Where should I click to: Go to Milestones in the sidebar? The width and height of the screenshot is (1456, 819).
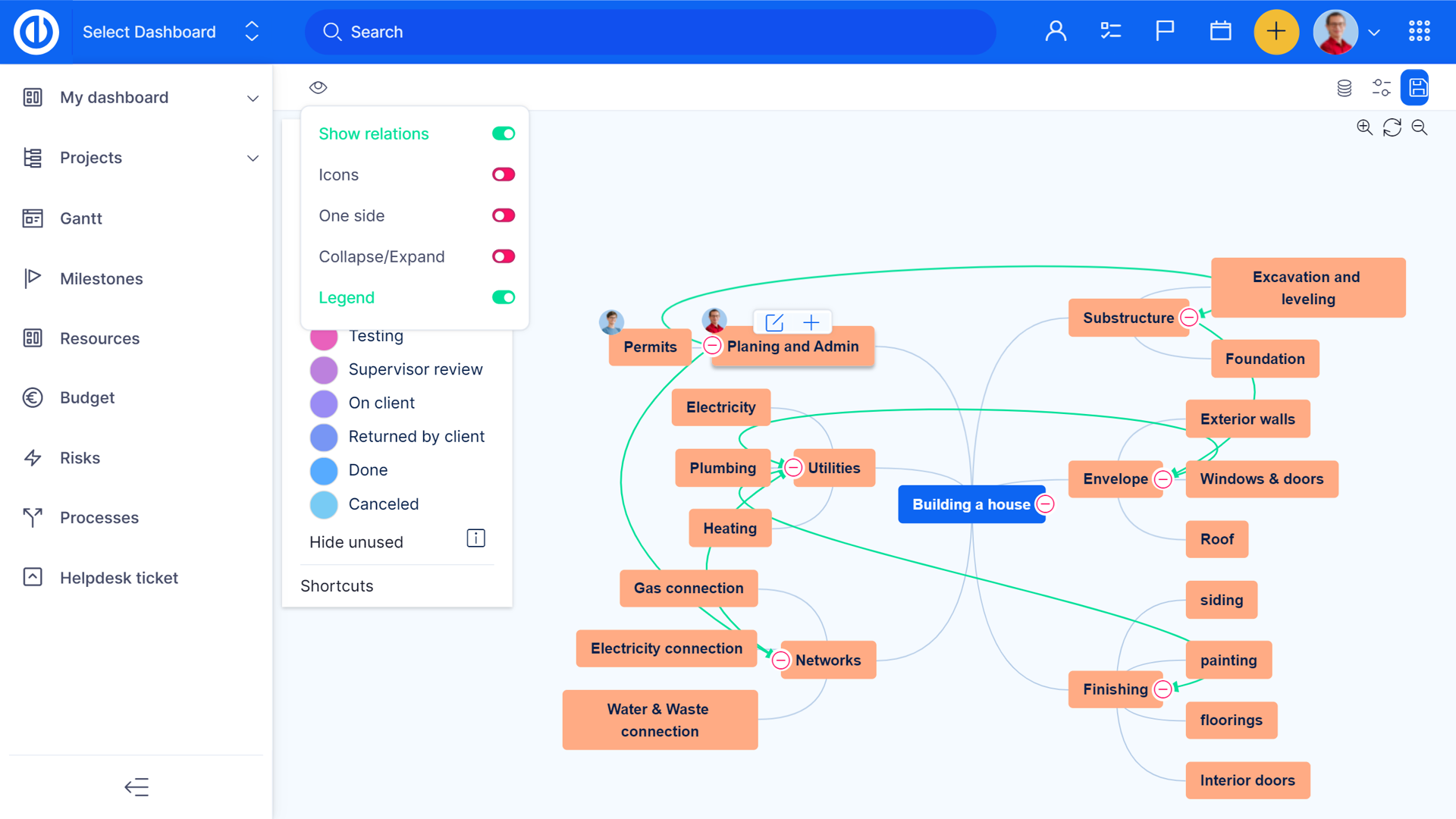[x=101, y=278]
